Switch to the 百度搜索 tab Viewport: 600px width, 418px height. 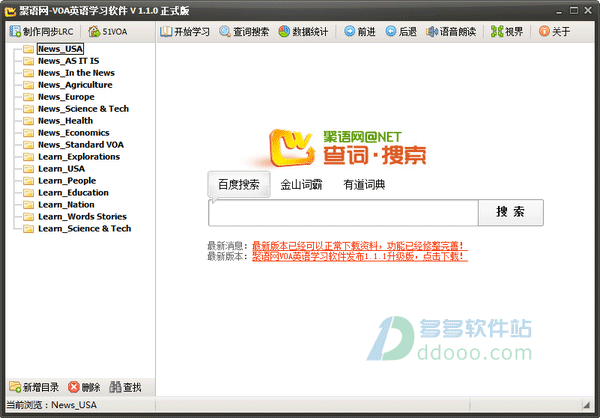coord(239,185)
